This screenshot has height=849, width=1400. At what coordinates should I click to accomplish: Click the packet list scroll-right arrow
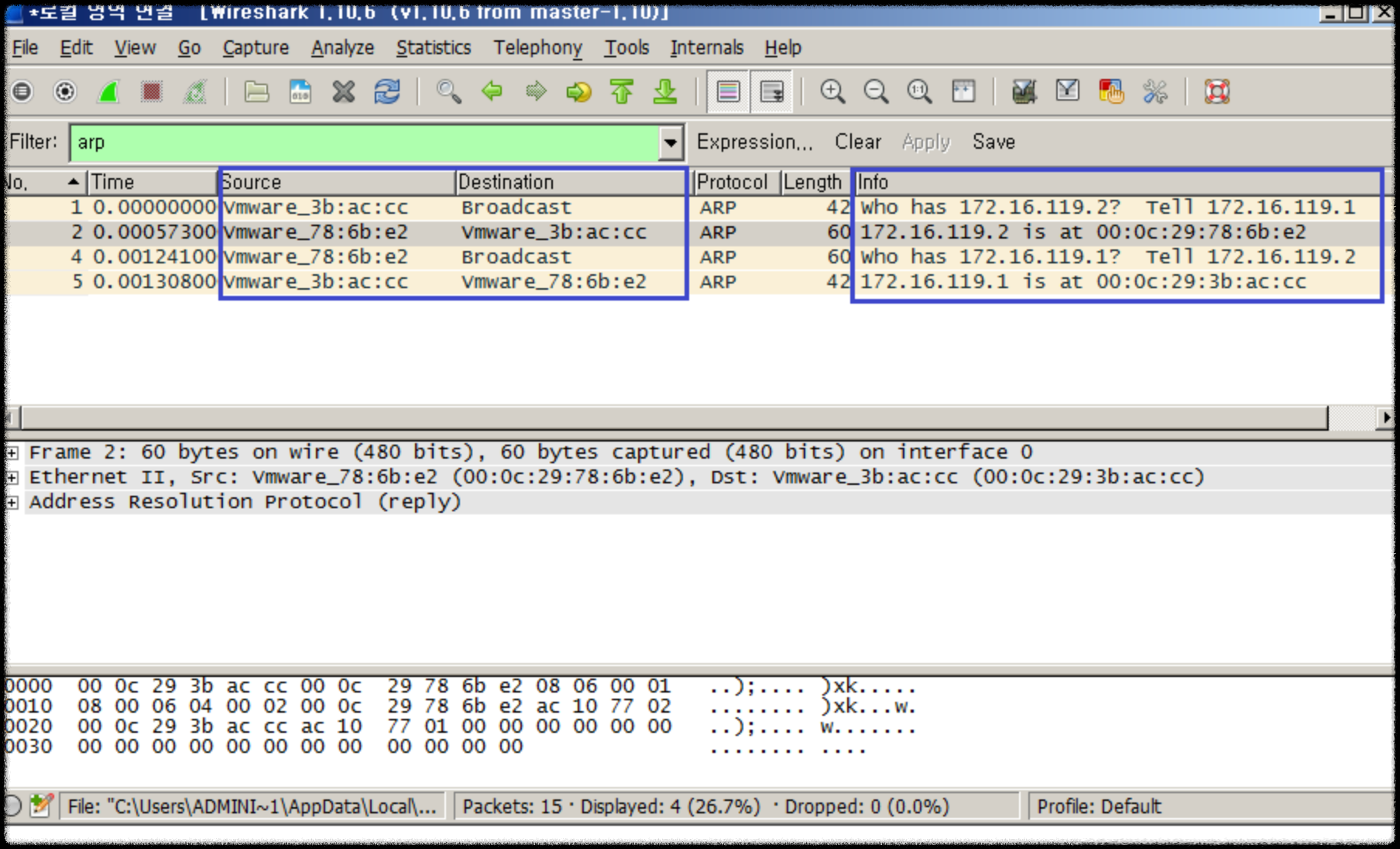point(1386,418)
